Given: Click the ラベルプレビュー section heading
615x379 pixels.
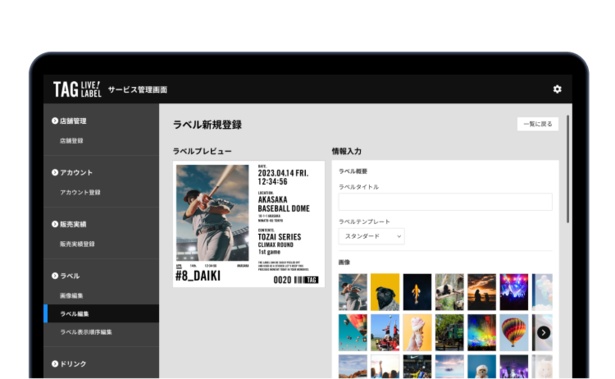Looking at the screenshot, I should click(x=202, y=151).
